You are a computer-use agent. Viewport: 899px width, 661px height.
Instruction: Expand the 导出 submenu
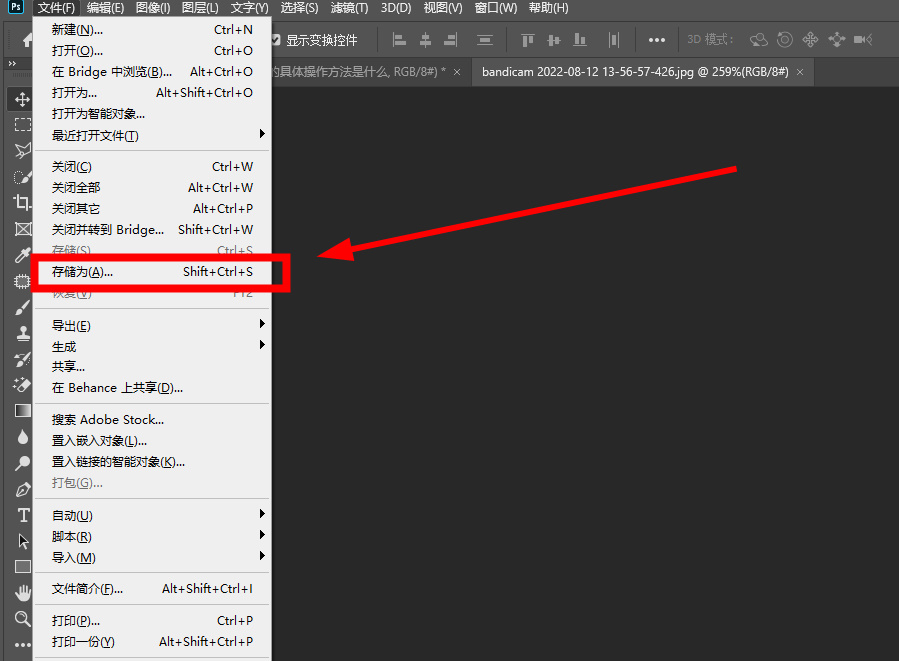pyautogui.click(x=150, y=326)
